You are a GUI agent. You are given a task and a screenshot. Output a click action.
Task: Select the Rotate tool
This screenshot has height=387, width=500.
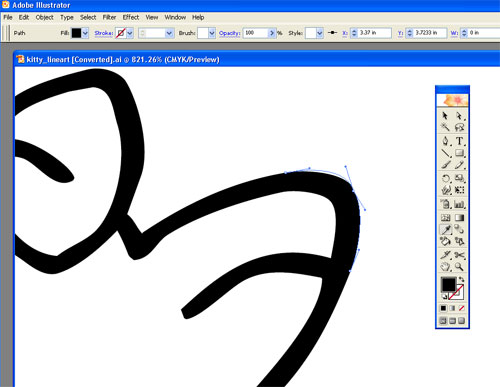pyautogui.click(x=445, y=178)
